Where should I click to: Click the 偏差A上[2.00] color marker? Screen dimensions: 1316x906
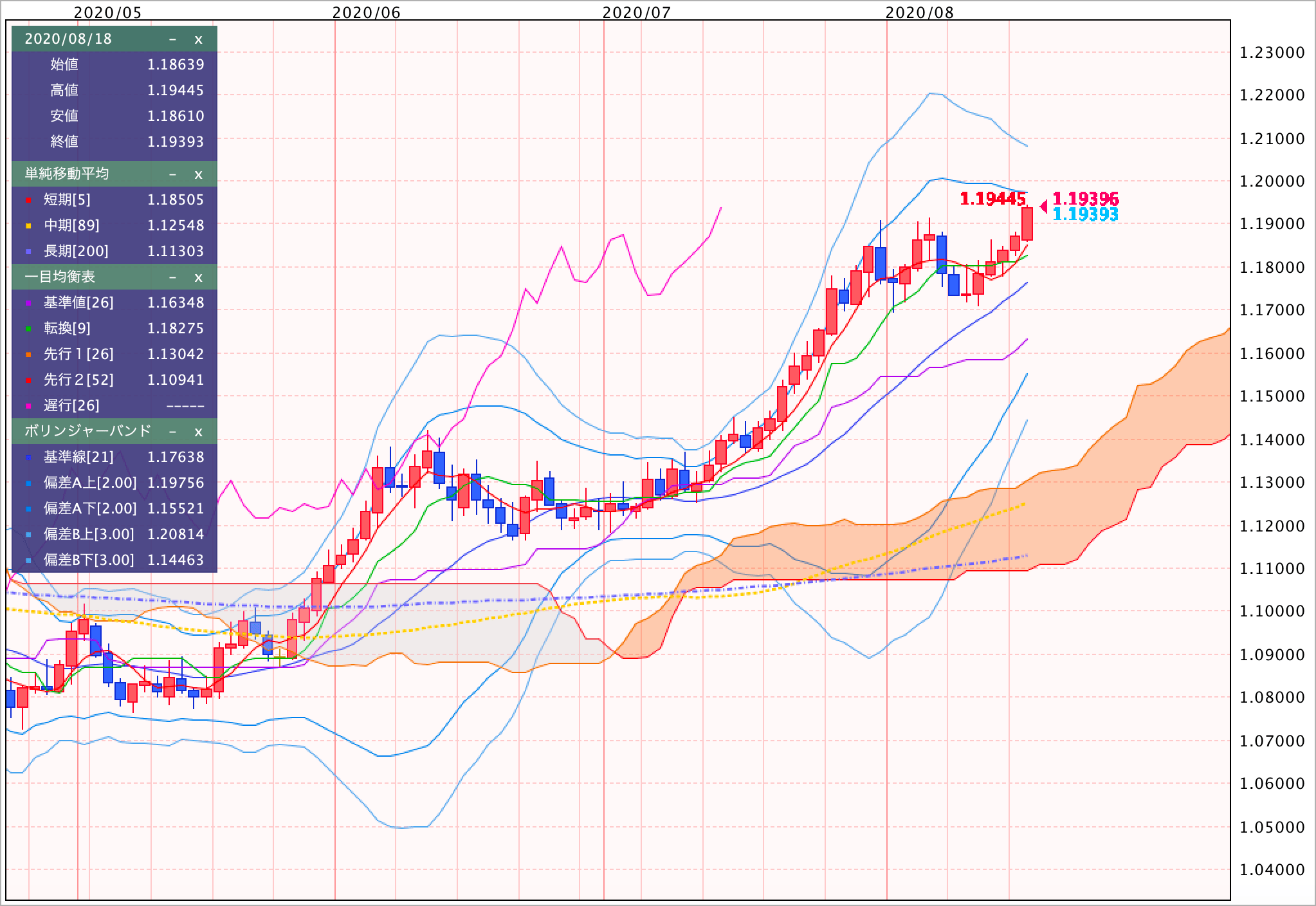[x=28, y=484]
